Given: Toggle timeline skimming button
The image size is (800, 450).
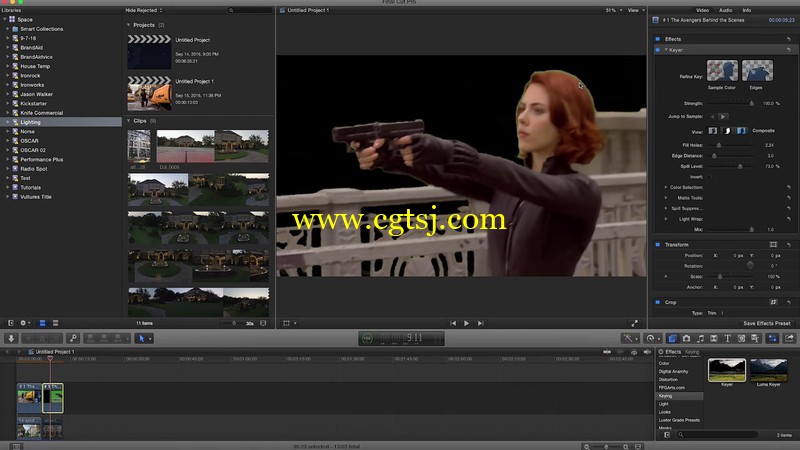Looking at the screenshot, I should point(607,352).
